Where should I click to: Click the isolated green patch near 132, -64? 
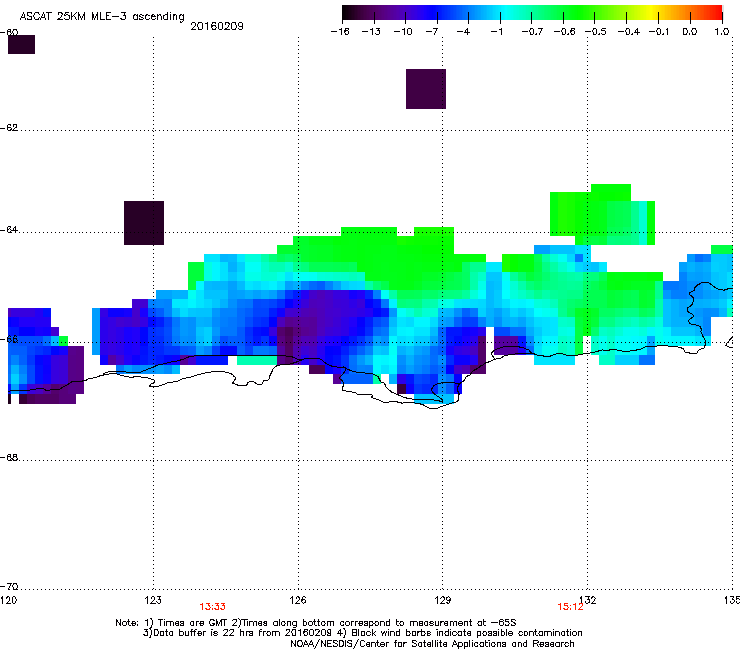[602, 214]
